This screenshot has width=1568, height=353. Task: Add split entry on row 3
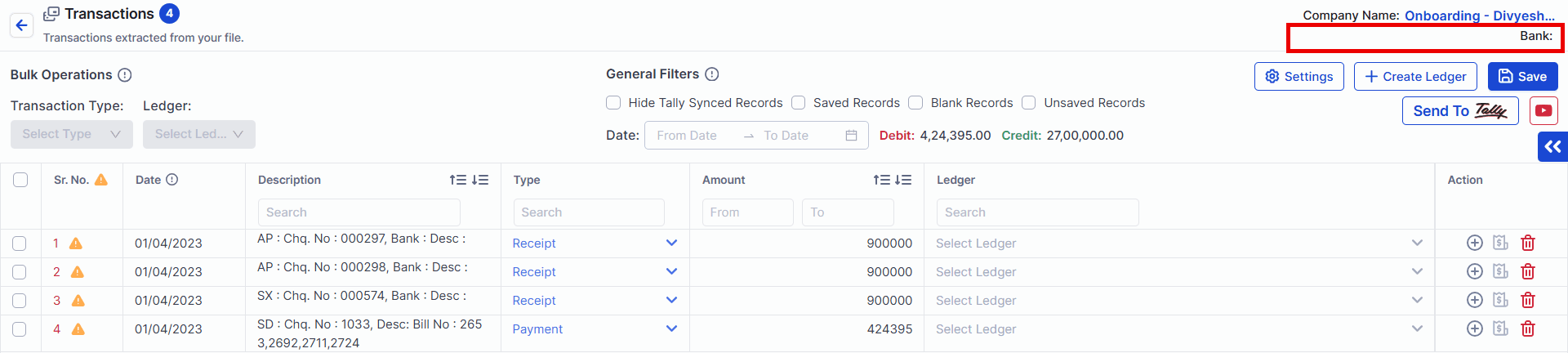click(1475, 300)
